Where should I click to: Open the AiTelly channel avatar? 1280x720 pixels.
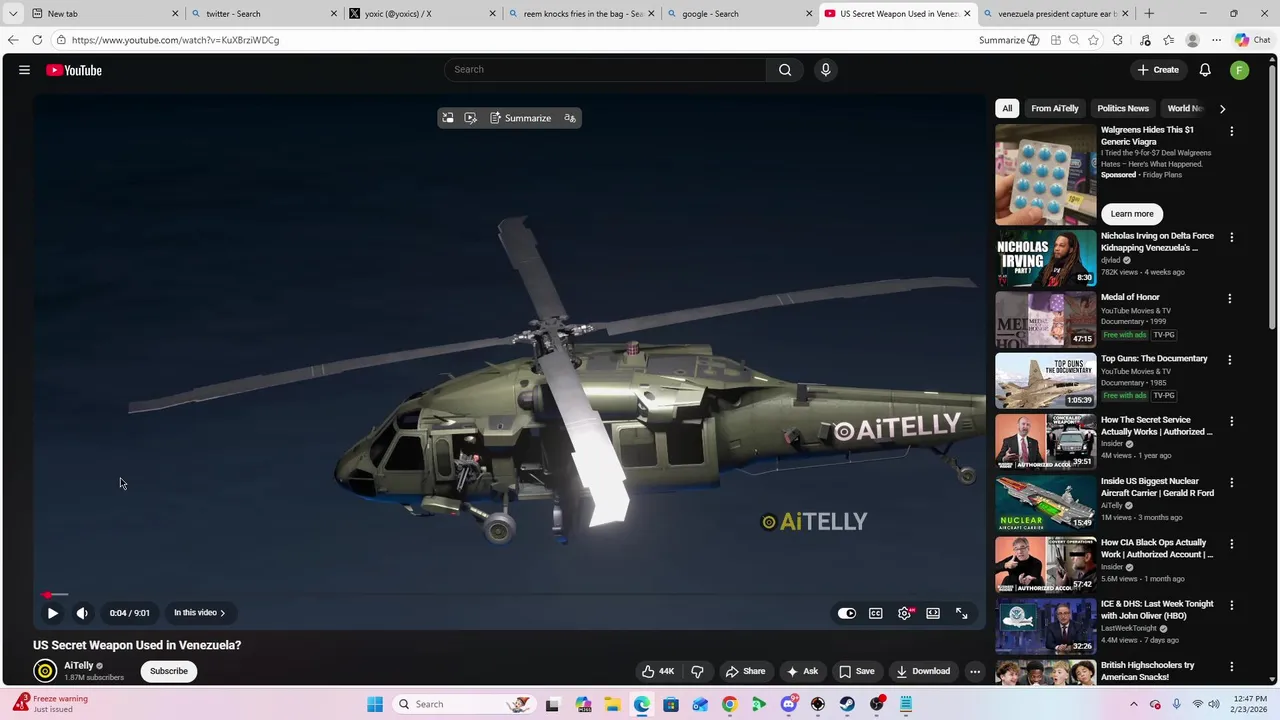(45, 671)
